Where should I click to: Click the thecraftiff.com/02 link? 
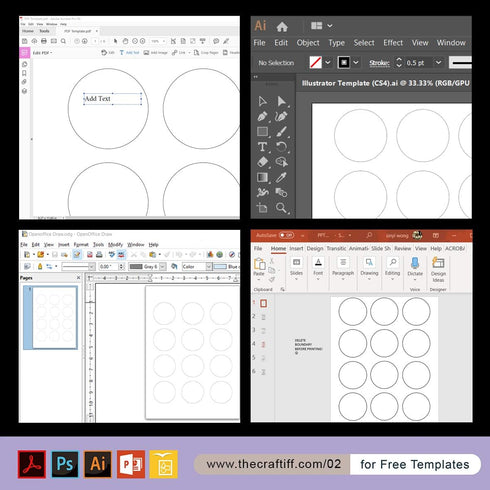coord(273,464)
